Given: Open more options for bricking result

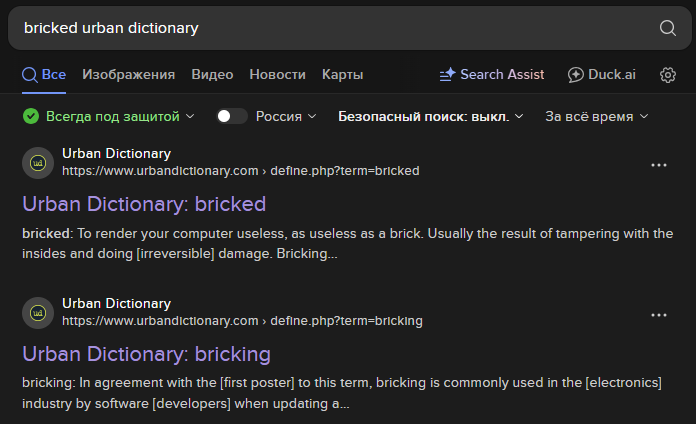Looking at the screenshot, I should pyautogui.click(x=658, y=314).
